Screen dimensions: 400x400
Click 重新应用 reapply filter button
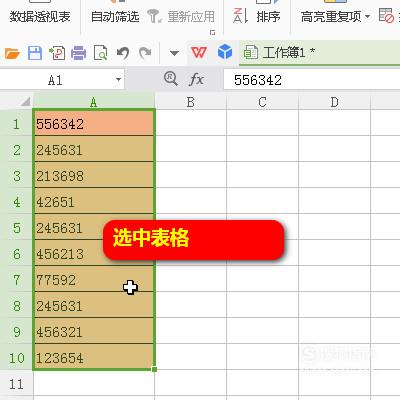pos(181,16)
